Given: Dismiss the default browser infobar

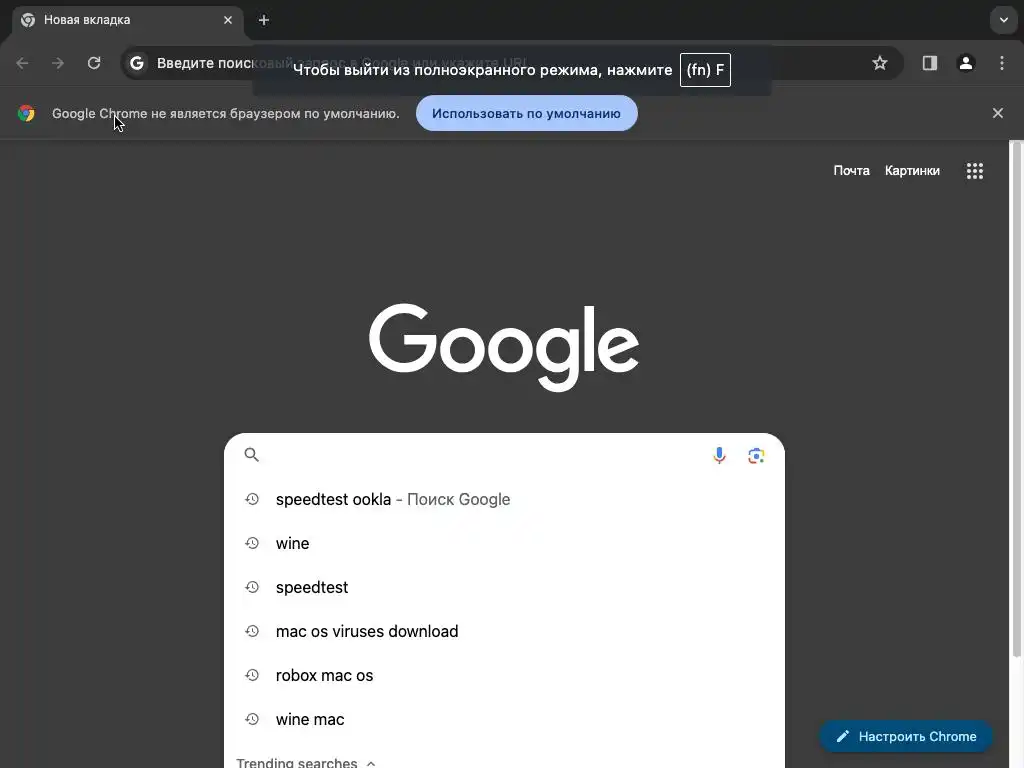Looking at the screenshot, I should [x=998, y=113].
